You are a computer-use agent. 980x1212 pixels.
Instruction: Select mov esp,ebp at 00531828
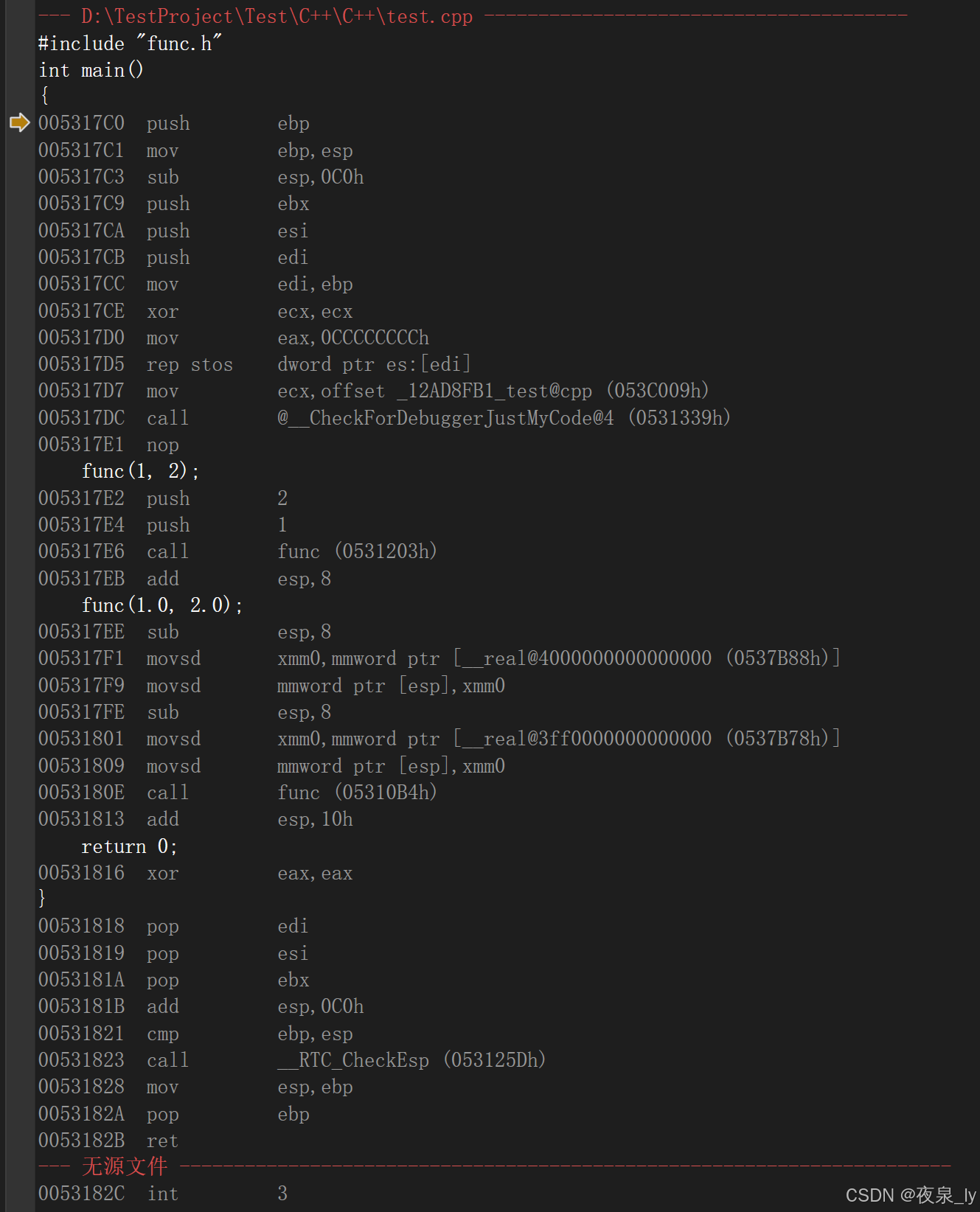[195, 1087]
